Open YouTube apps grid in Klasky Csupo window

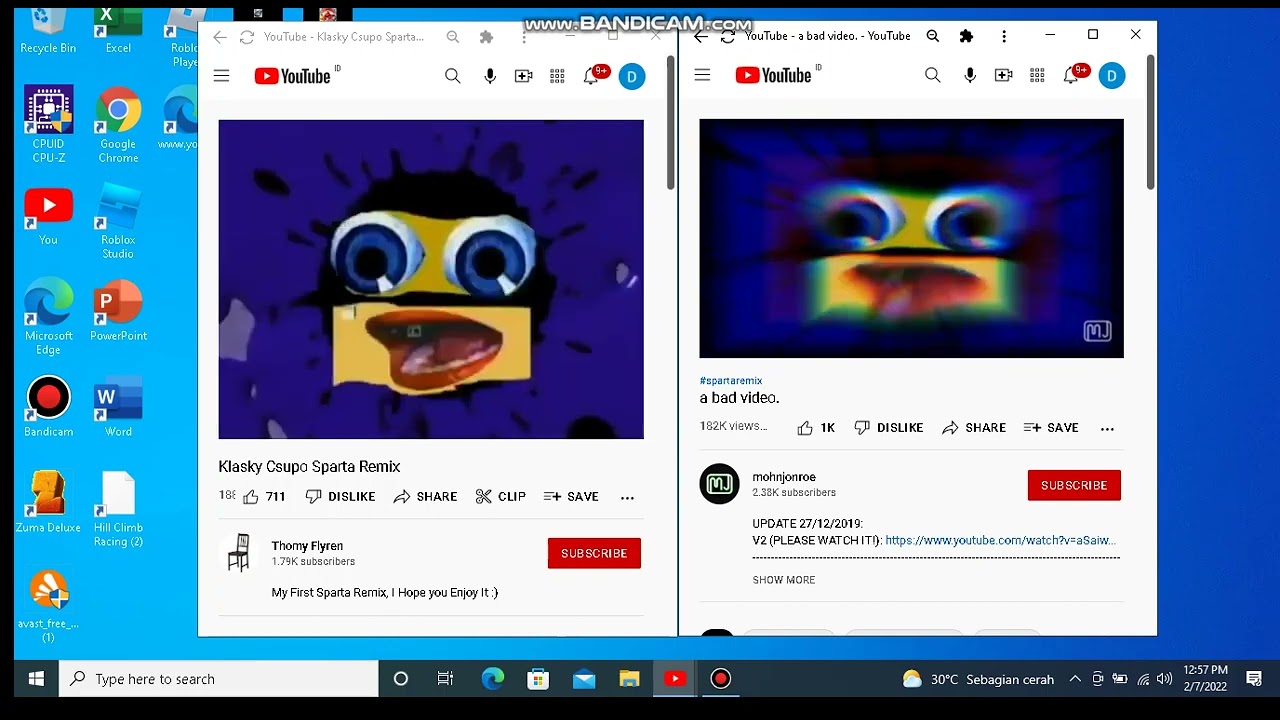(557, 76)
